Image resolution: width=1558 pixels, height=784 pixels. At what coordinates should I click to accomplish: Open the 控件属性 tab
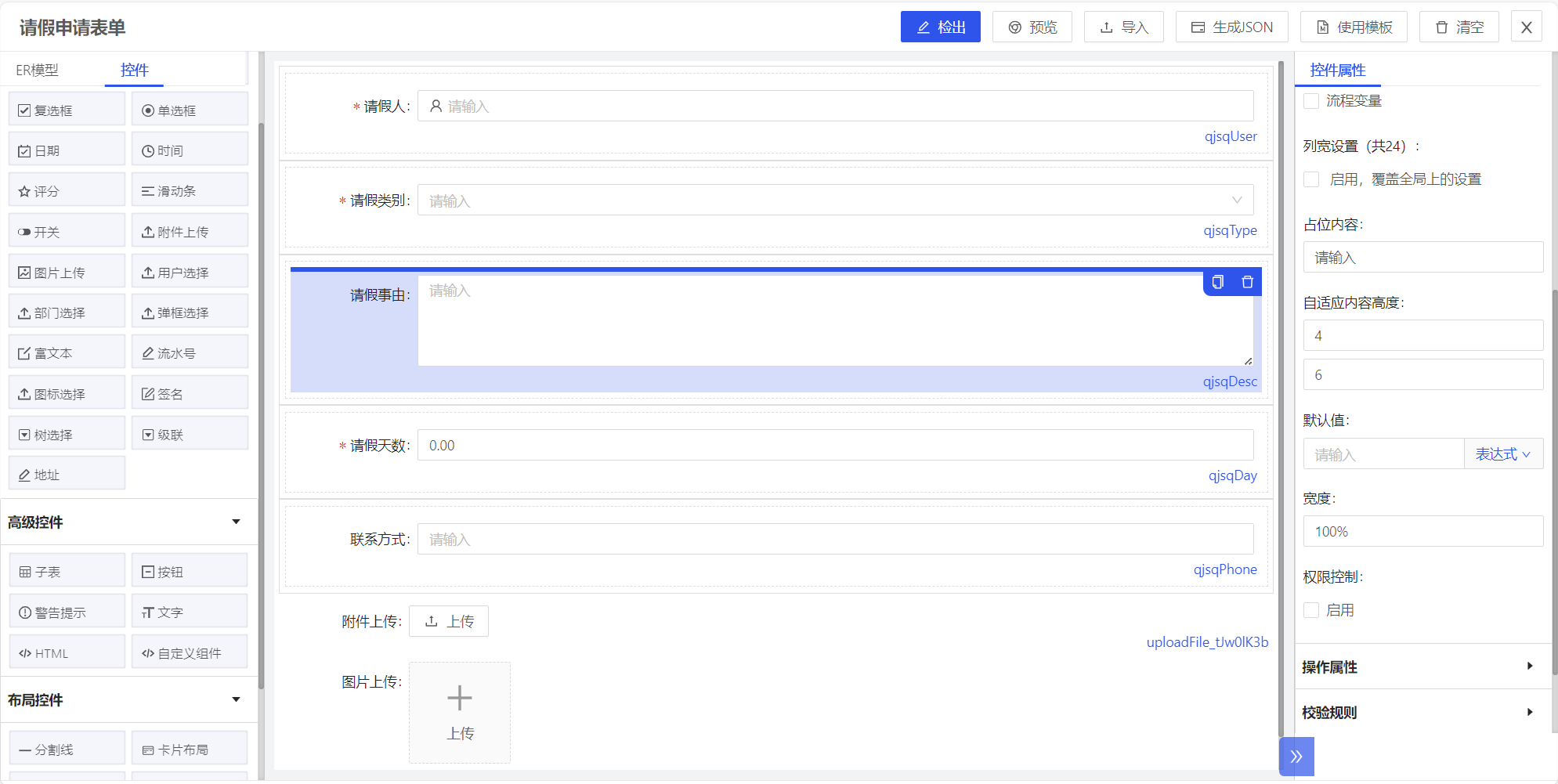click(x=1337, y=70)
